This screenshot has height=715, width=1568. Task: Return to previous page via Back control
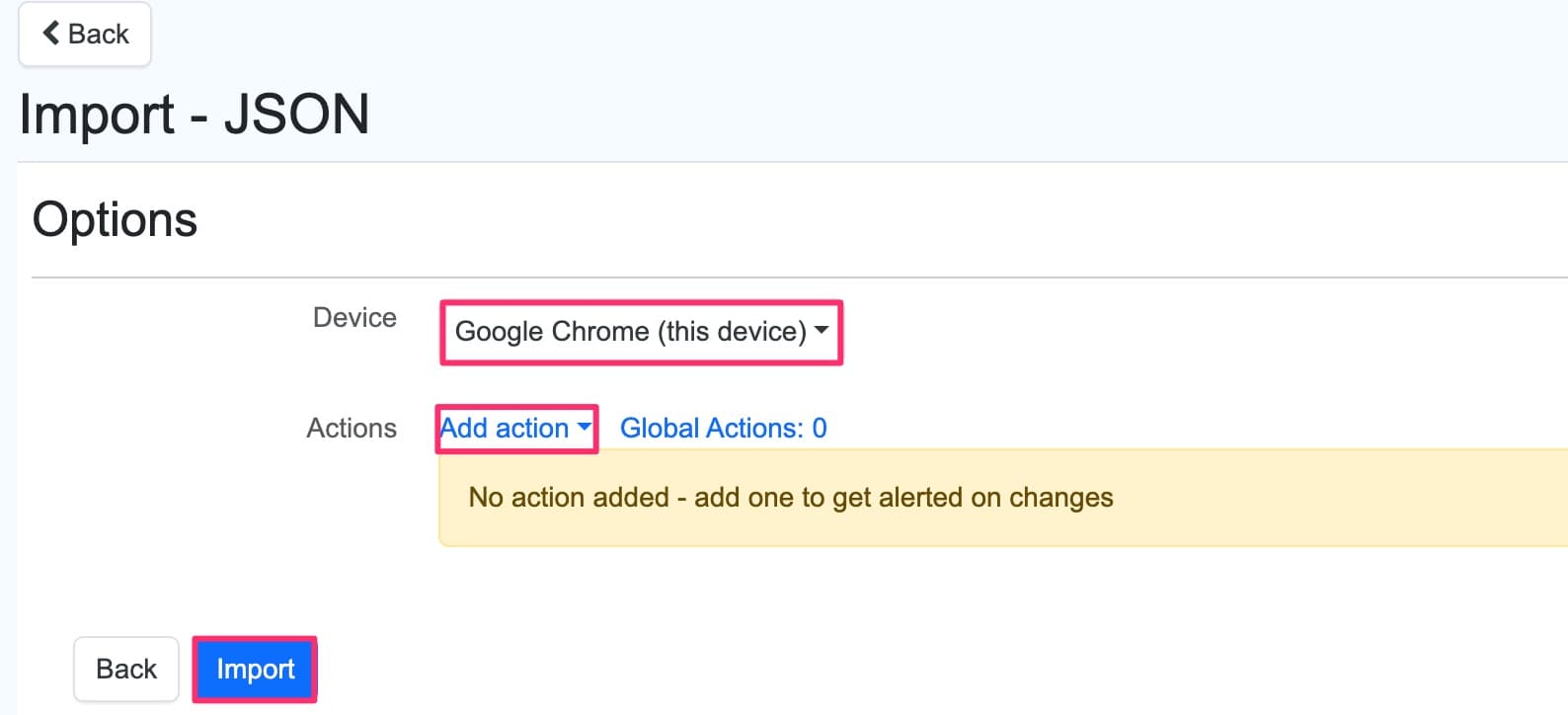(x=84, y=33)
